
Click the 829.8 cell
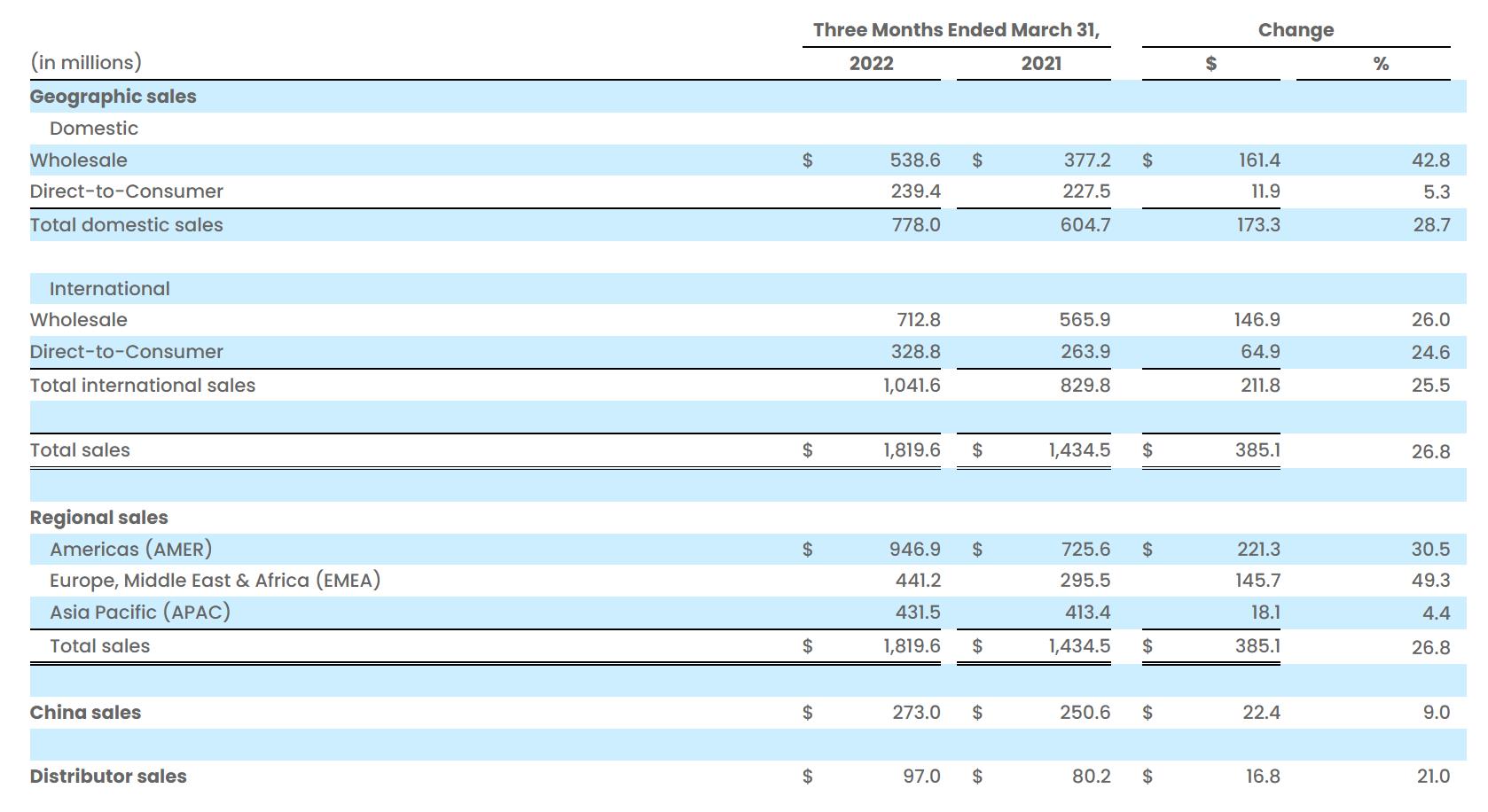pos(1085,386)
